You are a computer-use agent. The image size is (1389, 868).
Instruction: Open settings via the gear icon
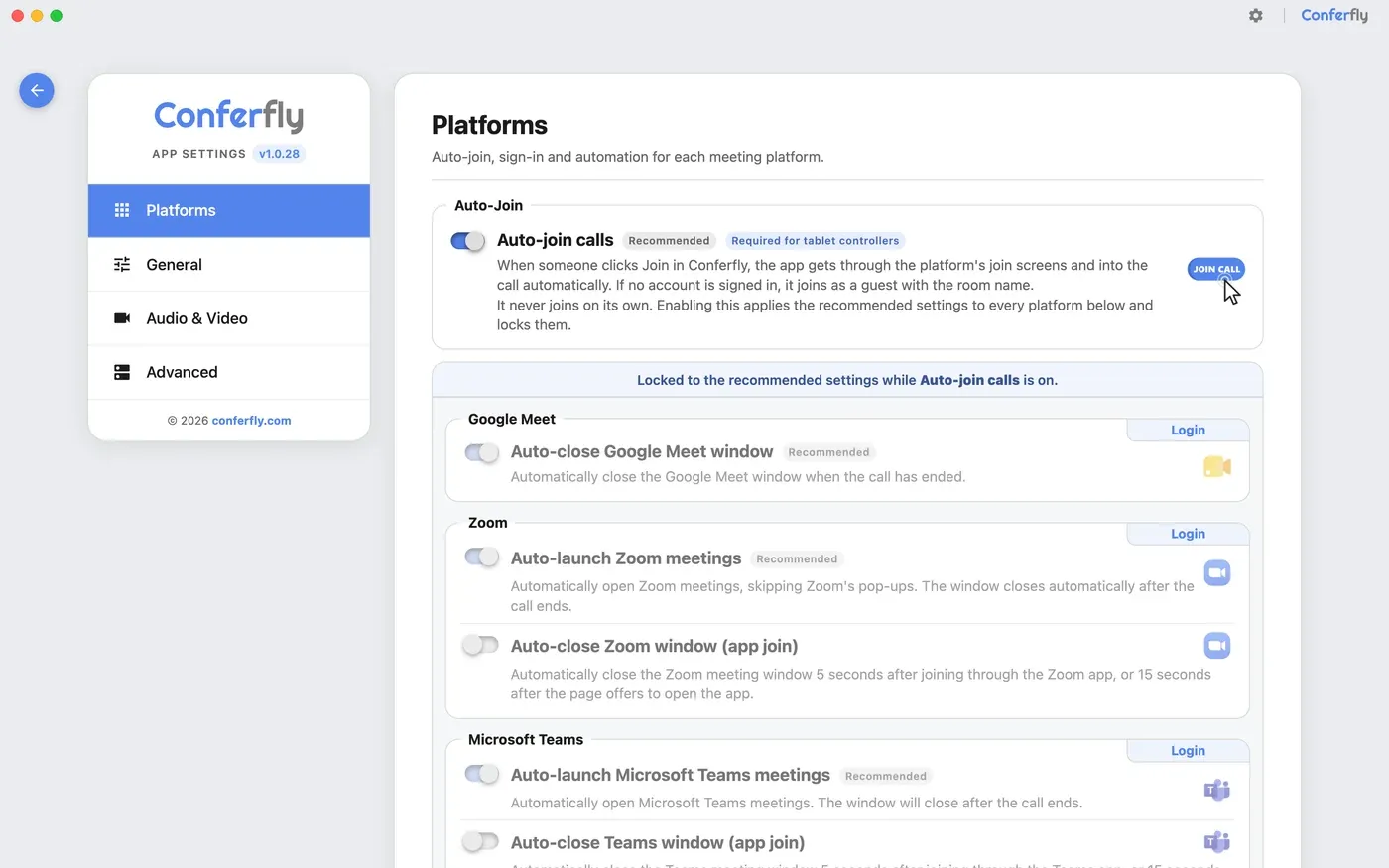coord(1256,16)
